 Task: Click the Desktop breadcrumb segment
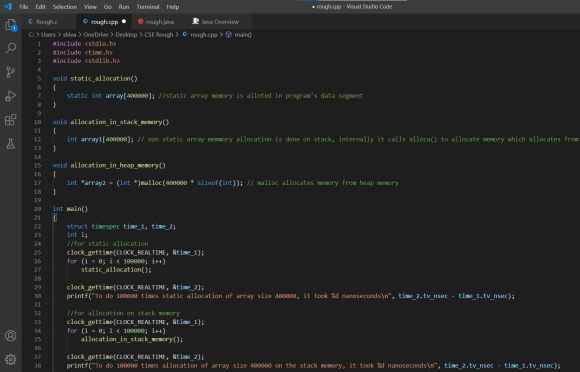[126, 34]
